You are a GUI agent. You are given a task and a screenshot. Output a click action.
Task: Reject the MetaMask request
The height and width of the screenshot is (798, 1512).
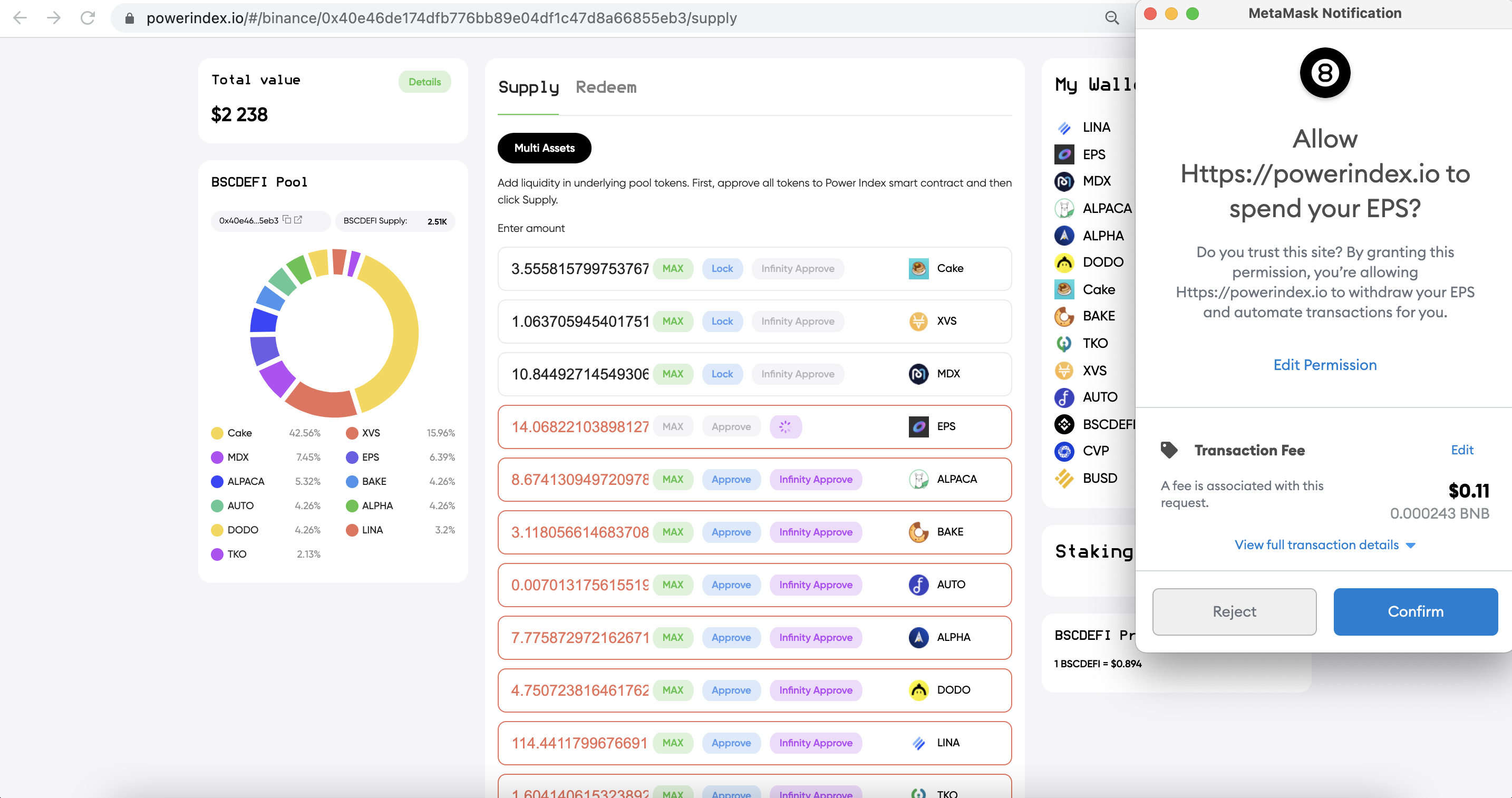[x=1234, y=611]
